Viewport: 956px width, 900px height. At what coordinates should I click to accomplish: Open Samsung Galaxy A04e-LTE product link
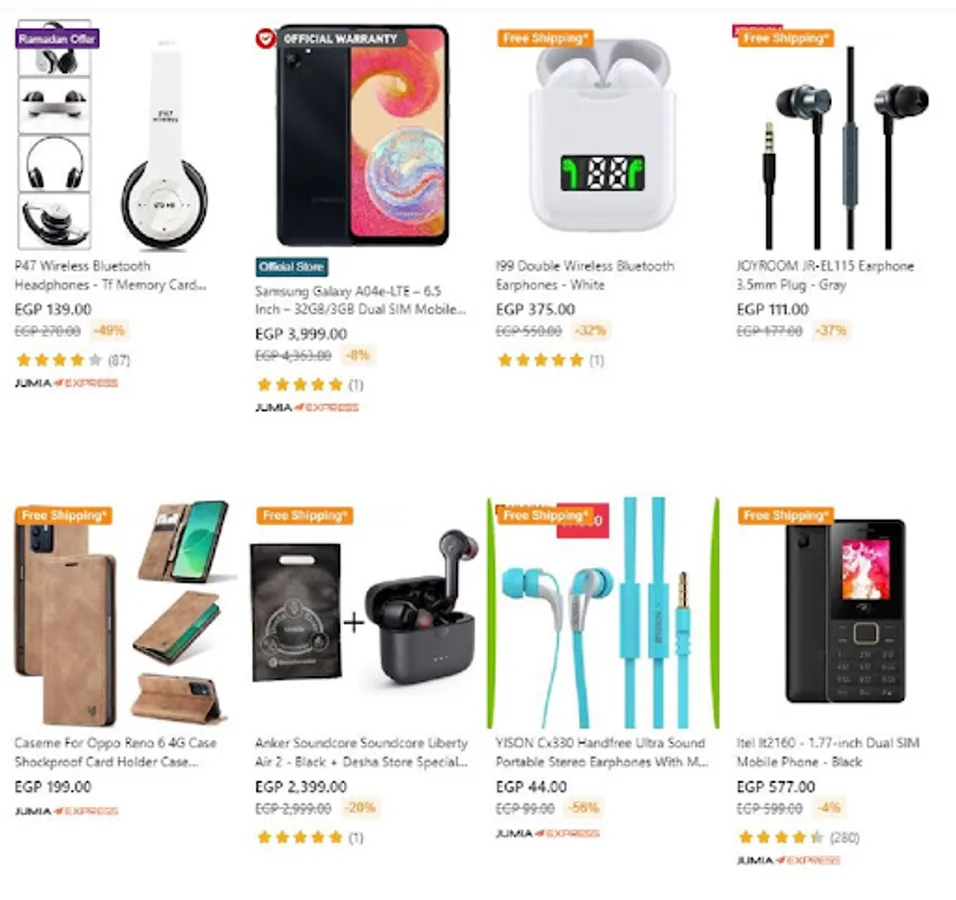coord(360,300)
